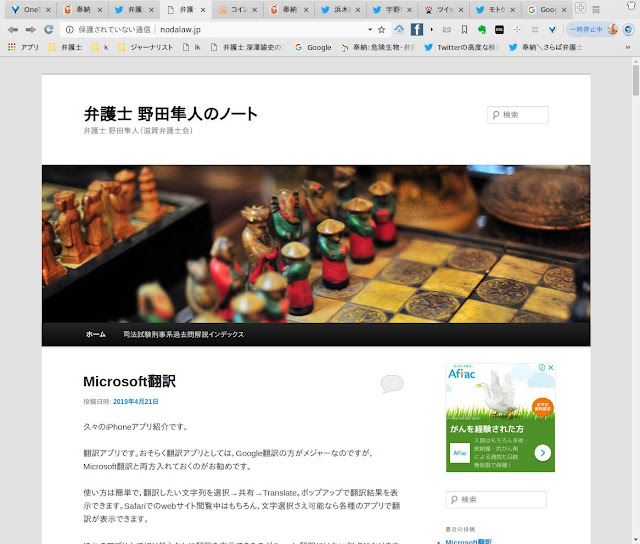
Task: Click the Aflac logo in ad banner
Action: [x=462, y=373]
